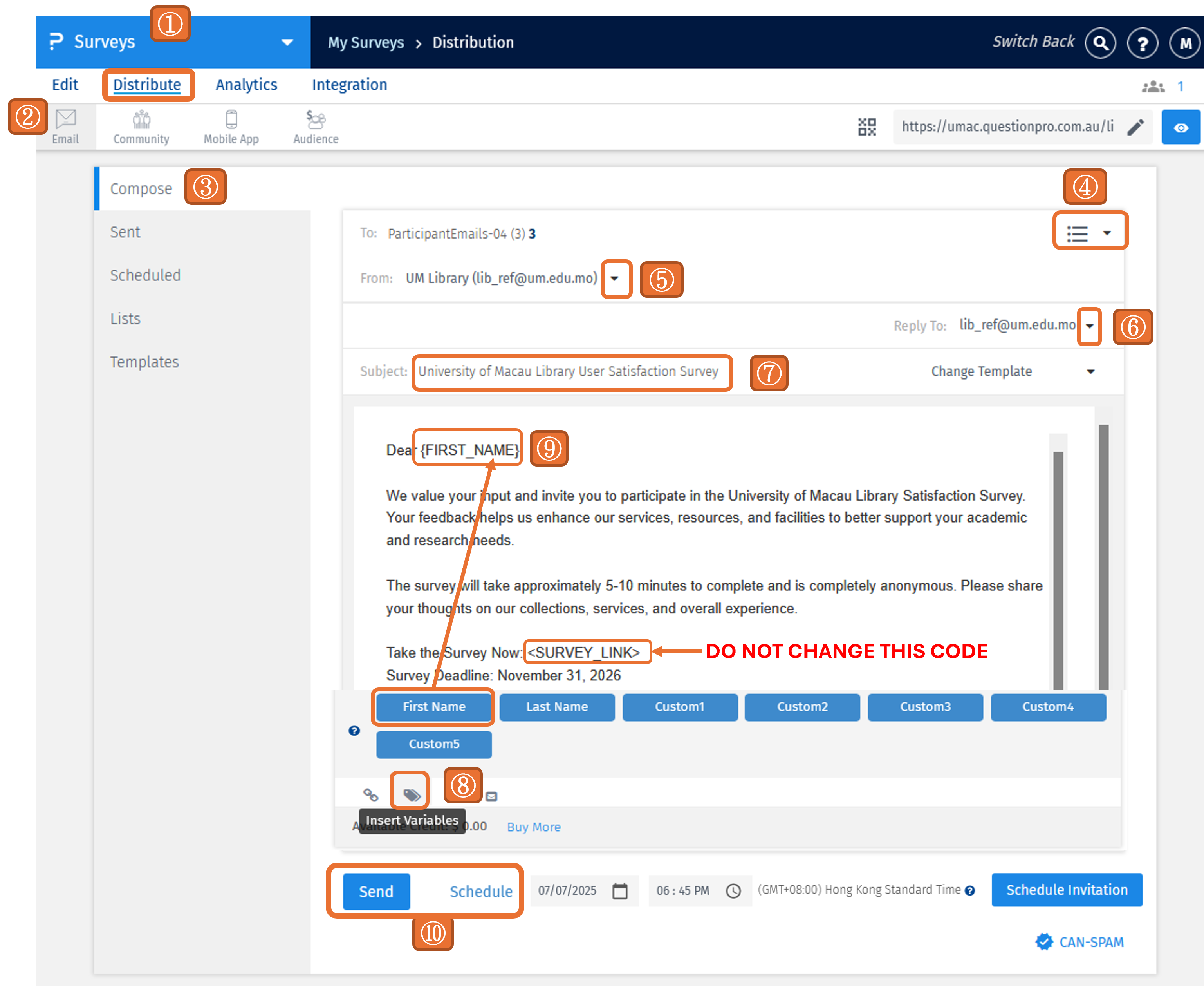Expand the From address dropdown arrow
This screenshot has width=1204, height=986.
(614, 278)
